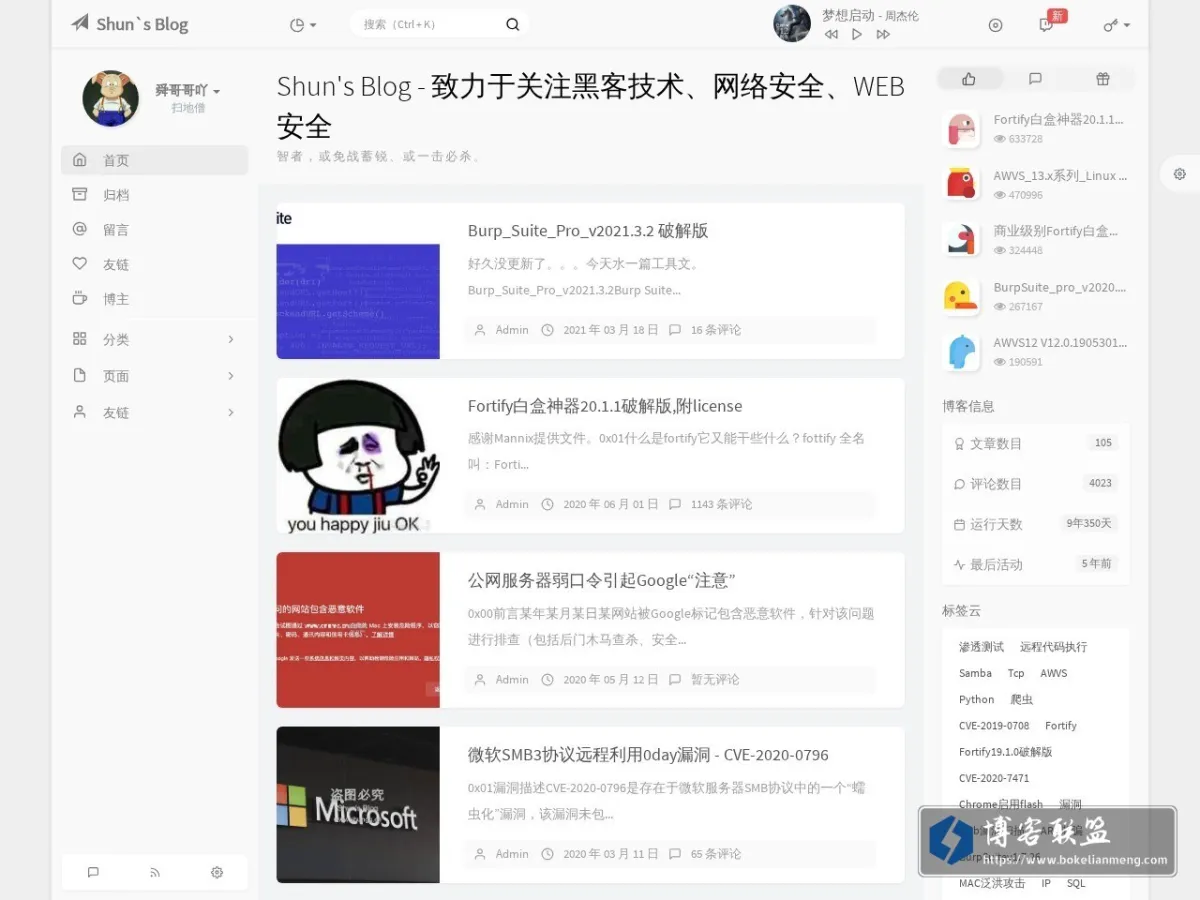The image size is (1200, 900).
Task: Open Burp_Suite_Pro_v2021.3.2 破解版 article
Action: click(x=588, y=231)
